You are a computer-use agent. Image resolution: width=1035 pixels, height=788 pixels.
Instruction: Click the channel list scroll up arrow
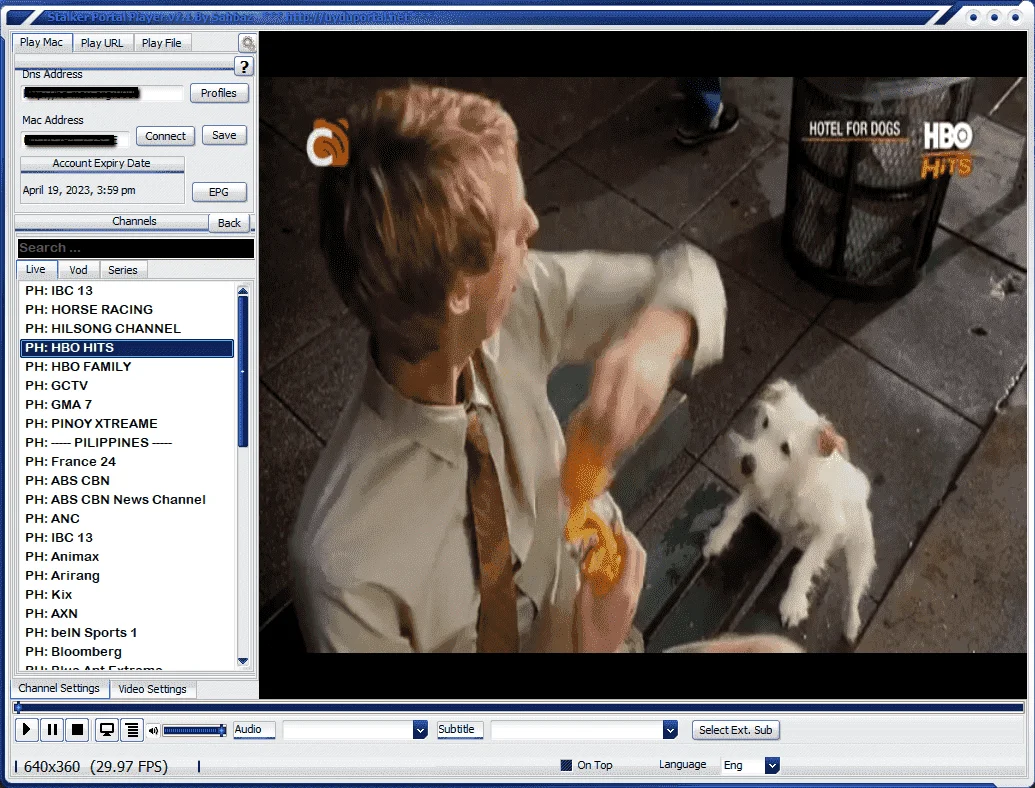click(243, 290)
